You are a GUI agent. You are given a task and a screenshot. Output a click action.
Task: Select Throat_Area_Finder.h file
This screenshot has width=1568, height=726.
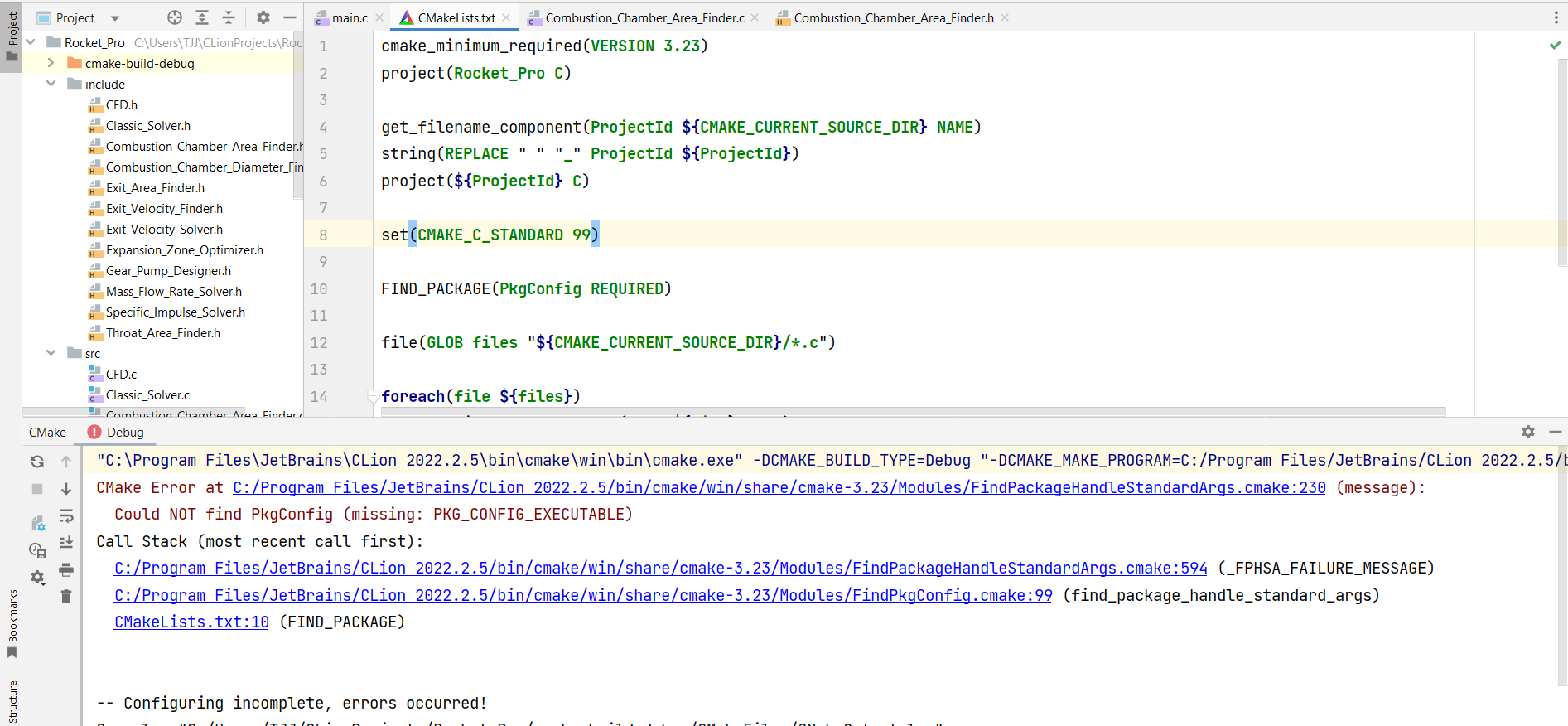pos(163,332)
